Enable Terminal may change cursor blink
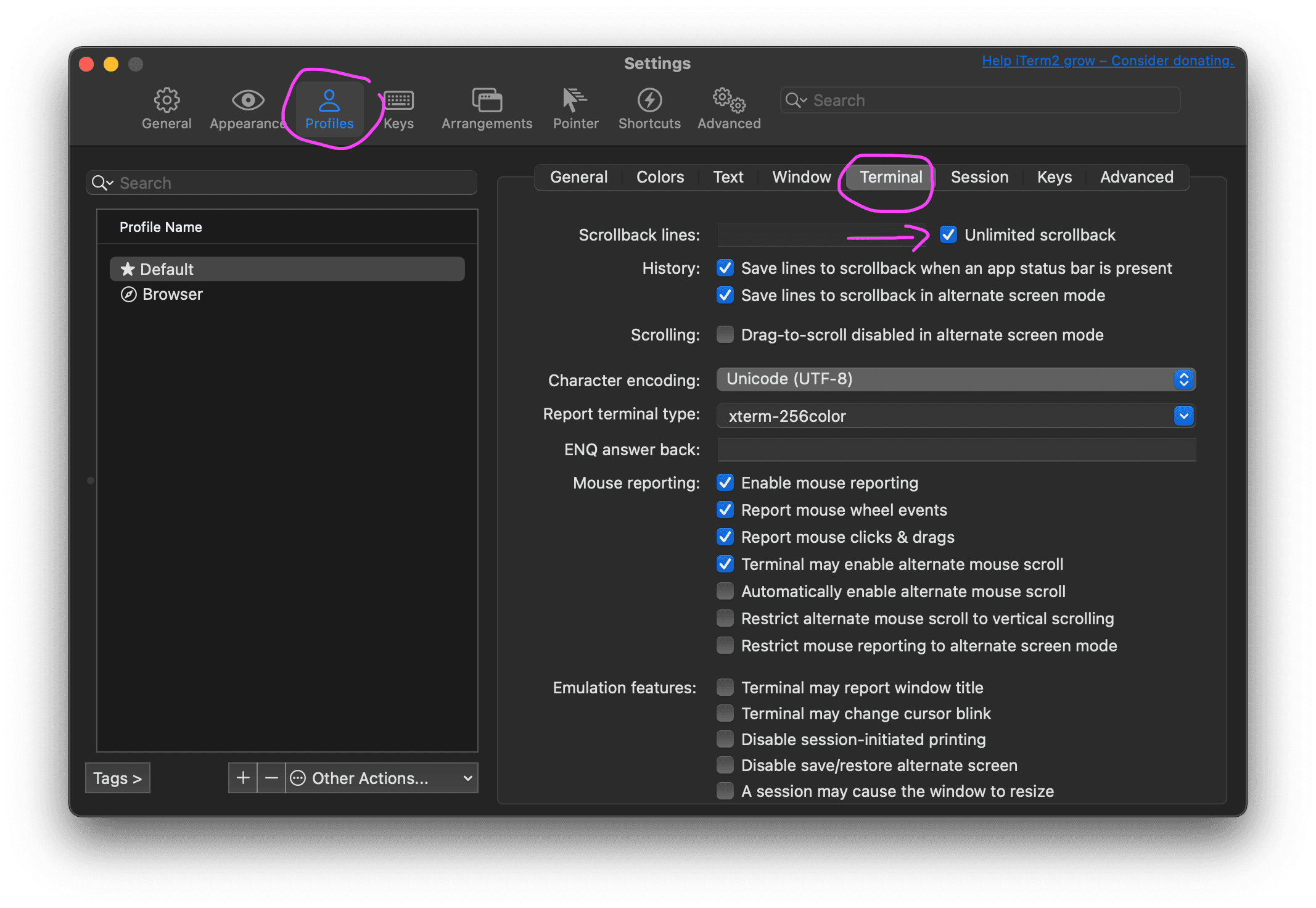This screenshot has width=1316, height=908. tap(725, 713)
